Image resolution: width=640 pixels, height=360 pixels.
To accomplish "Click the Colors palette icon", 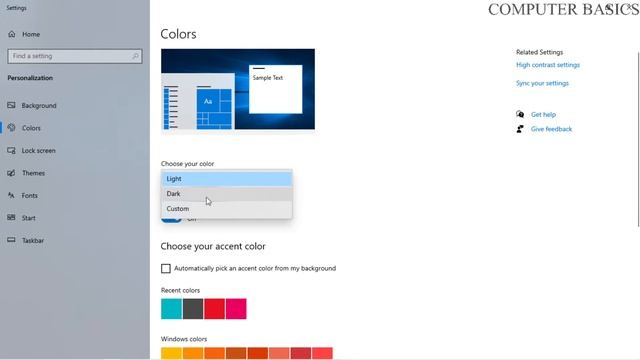I will point(11,128).
